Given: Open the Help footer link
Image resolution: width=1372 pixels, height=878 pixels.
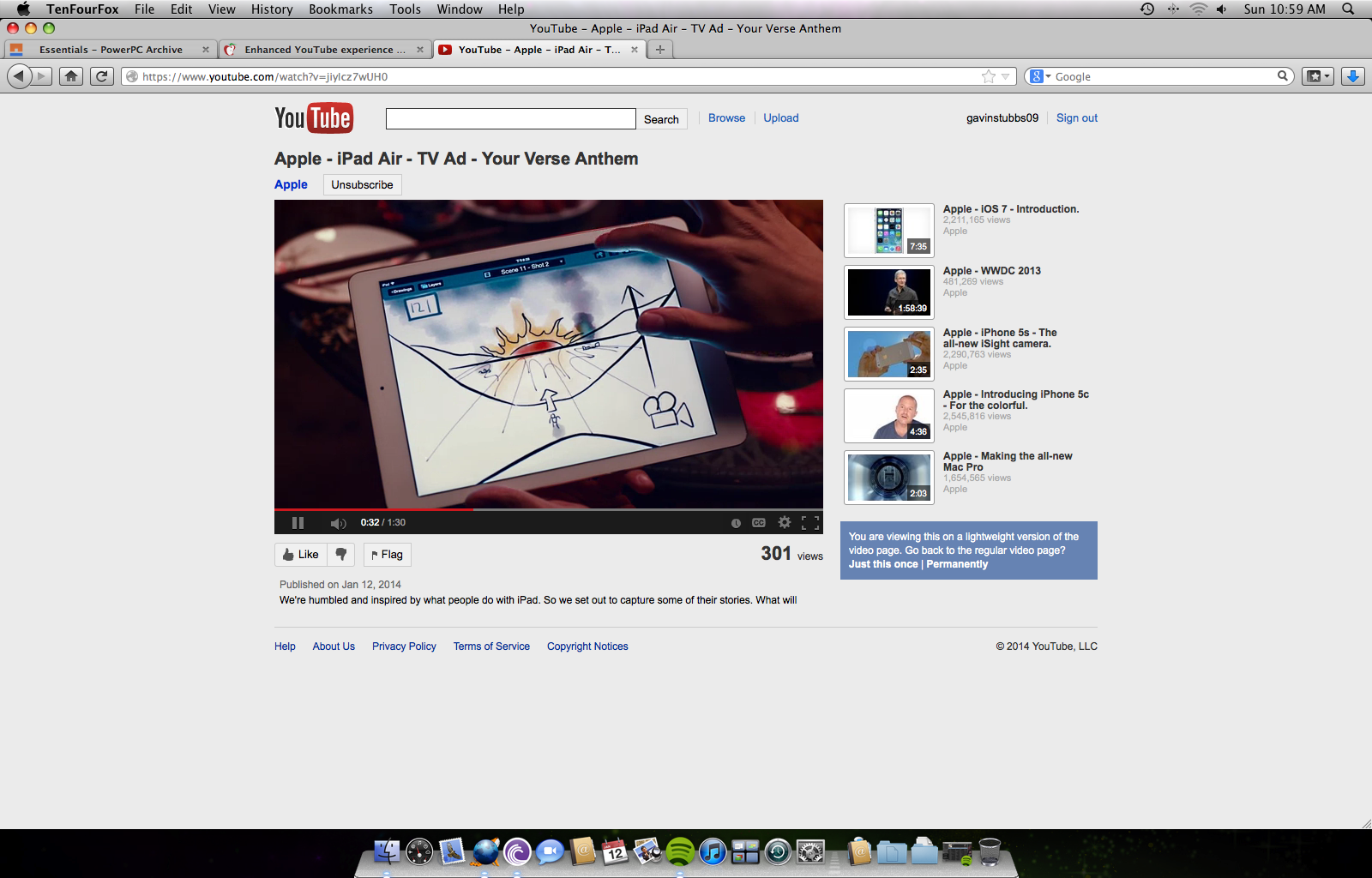Looking at the screenshot, I should click(285, 646).
